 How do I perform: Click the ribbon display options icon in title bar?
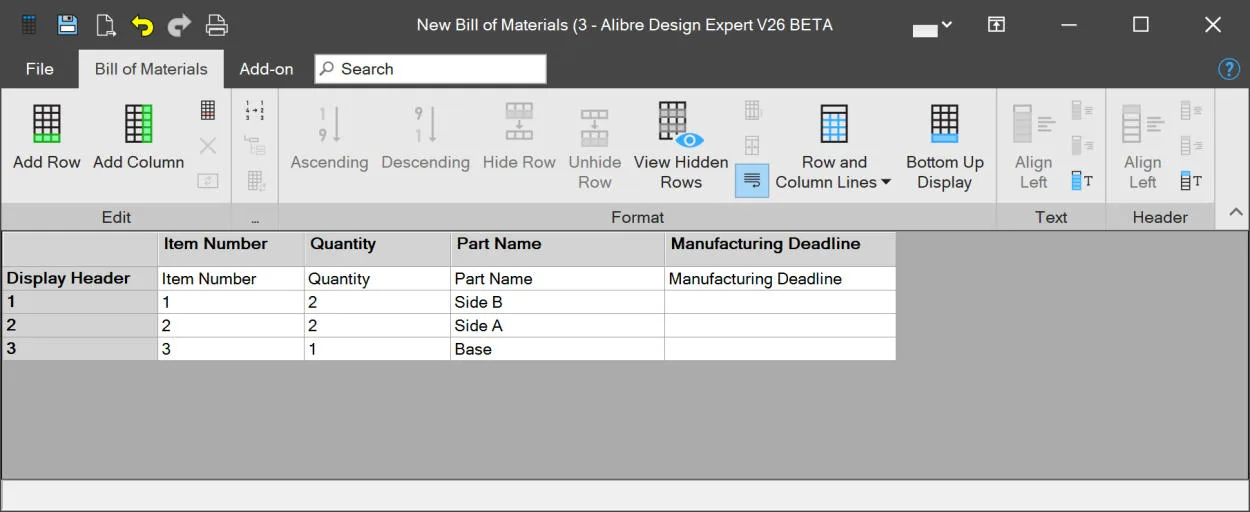click(996, 25)
